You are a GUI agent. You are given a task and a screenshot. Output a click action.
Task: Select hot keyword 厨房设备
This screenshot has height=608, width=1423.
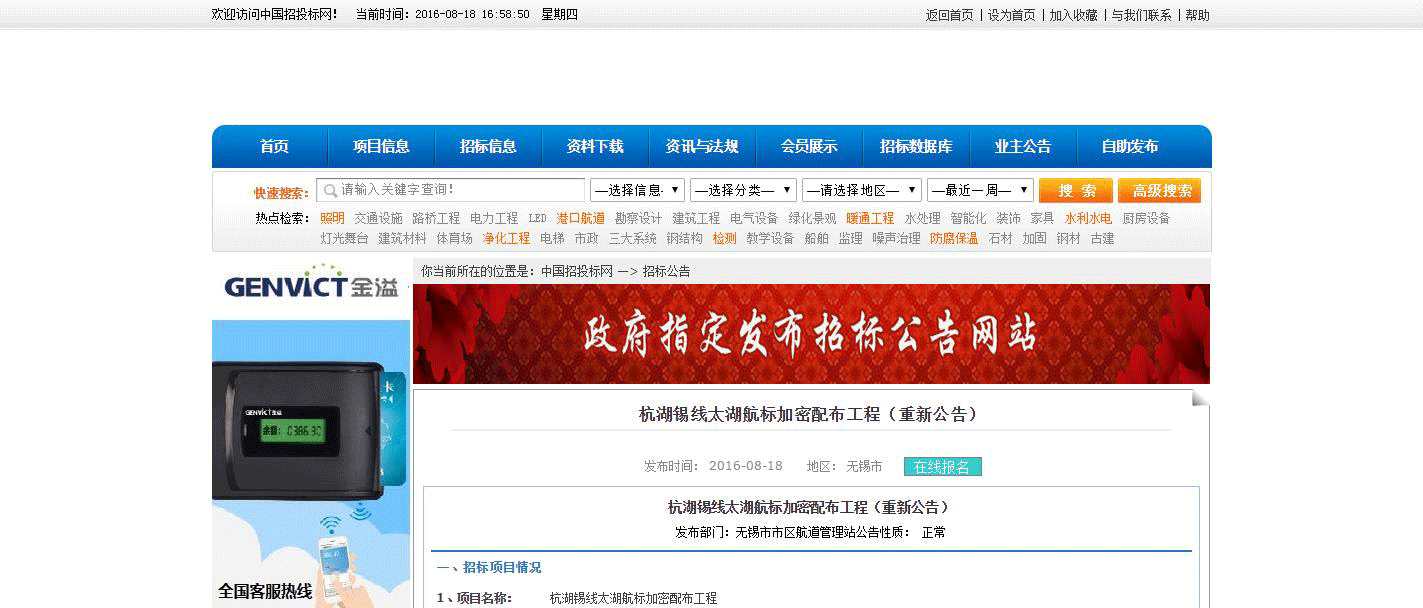[1146, 218]
